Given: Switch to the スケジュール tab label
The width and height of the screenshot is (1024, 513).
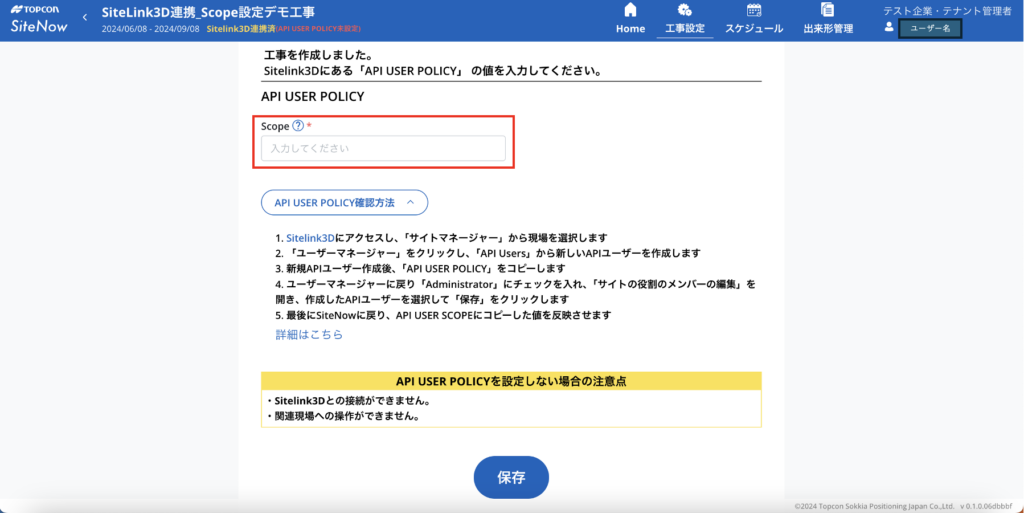Looking at the screenshot, I should point(754,29).
